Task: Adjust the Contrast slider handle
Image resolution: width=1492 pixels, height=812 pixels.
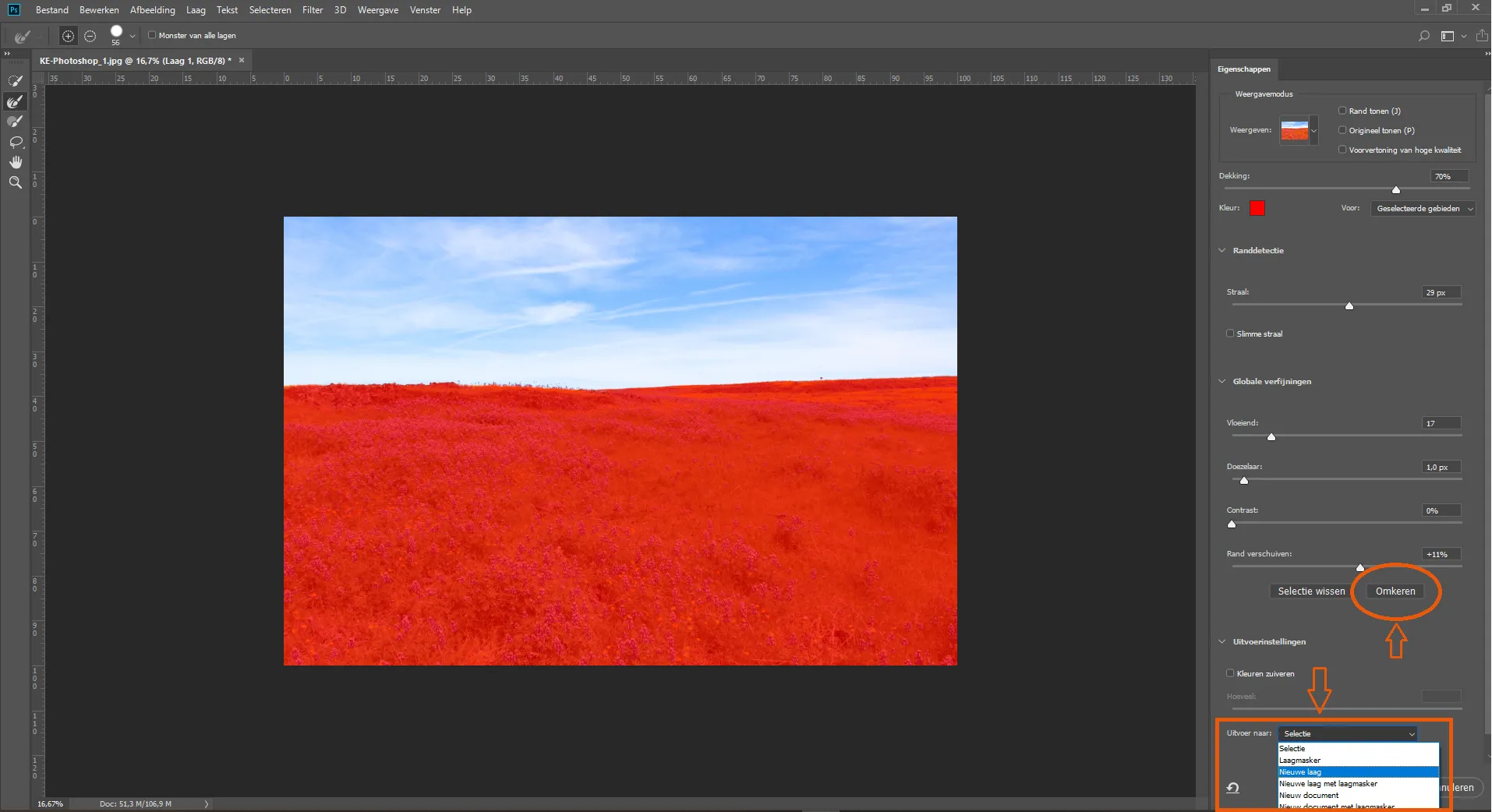Action: click(1232, 524)
